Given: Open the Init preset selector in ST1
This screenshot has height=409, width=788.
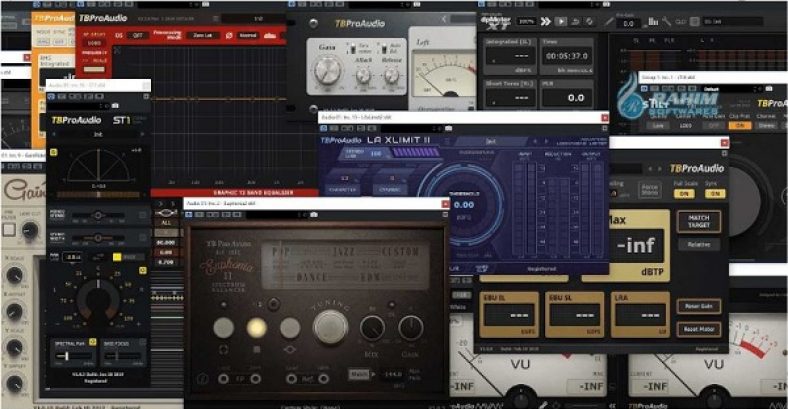Looking at the screenshot, I should point(98,135).
